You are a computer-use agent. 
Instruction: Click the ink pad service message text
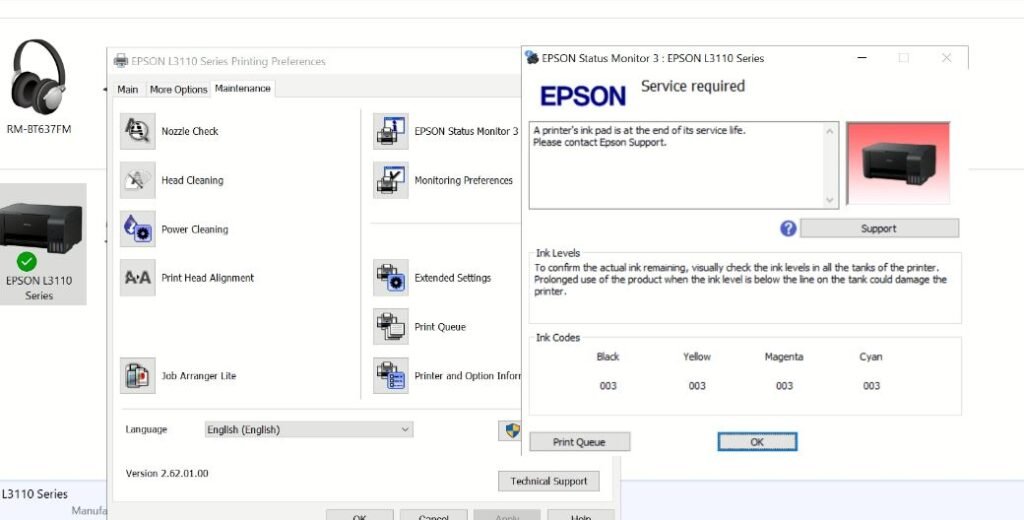point(639,137)
